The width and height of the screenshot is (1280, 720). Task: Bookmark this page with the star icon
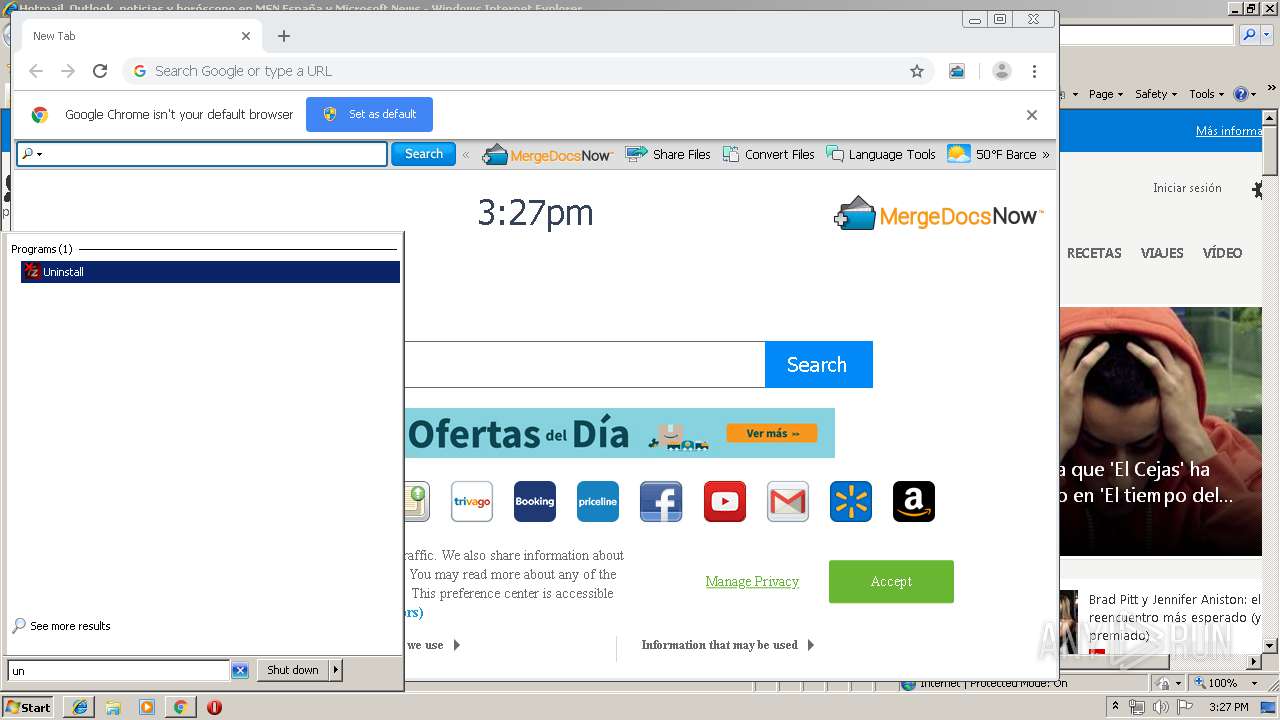point(916,71)
